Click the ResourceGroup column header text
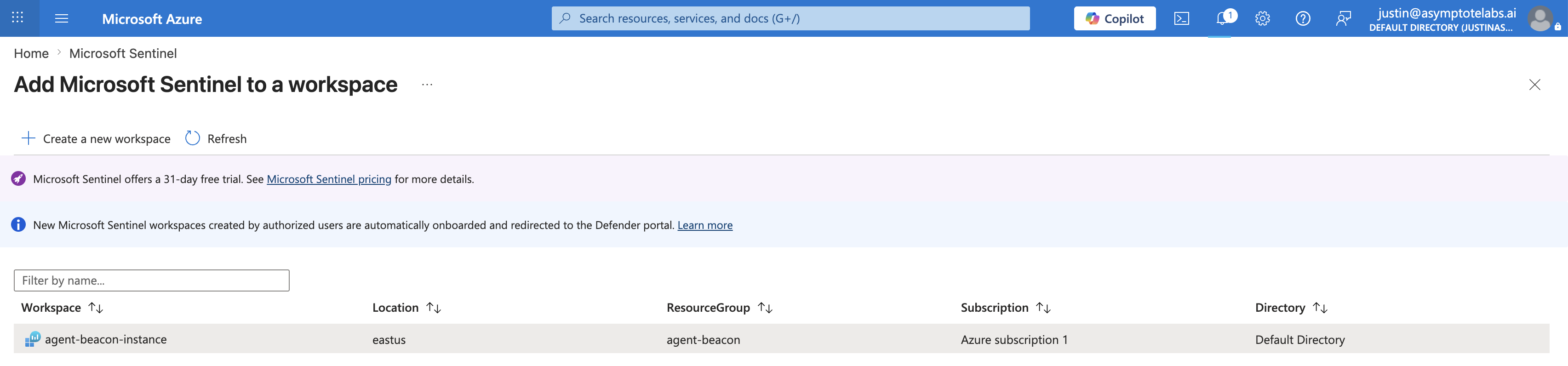This screenshot has height=366, width=1568. pos(708,308)
